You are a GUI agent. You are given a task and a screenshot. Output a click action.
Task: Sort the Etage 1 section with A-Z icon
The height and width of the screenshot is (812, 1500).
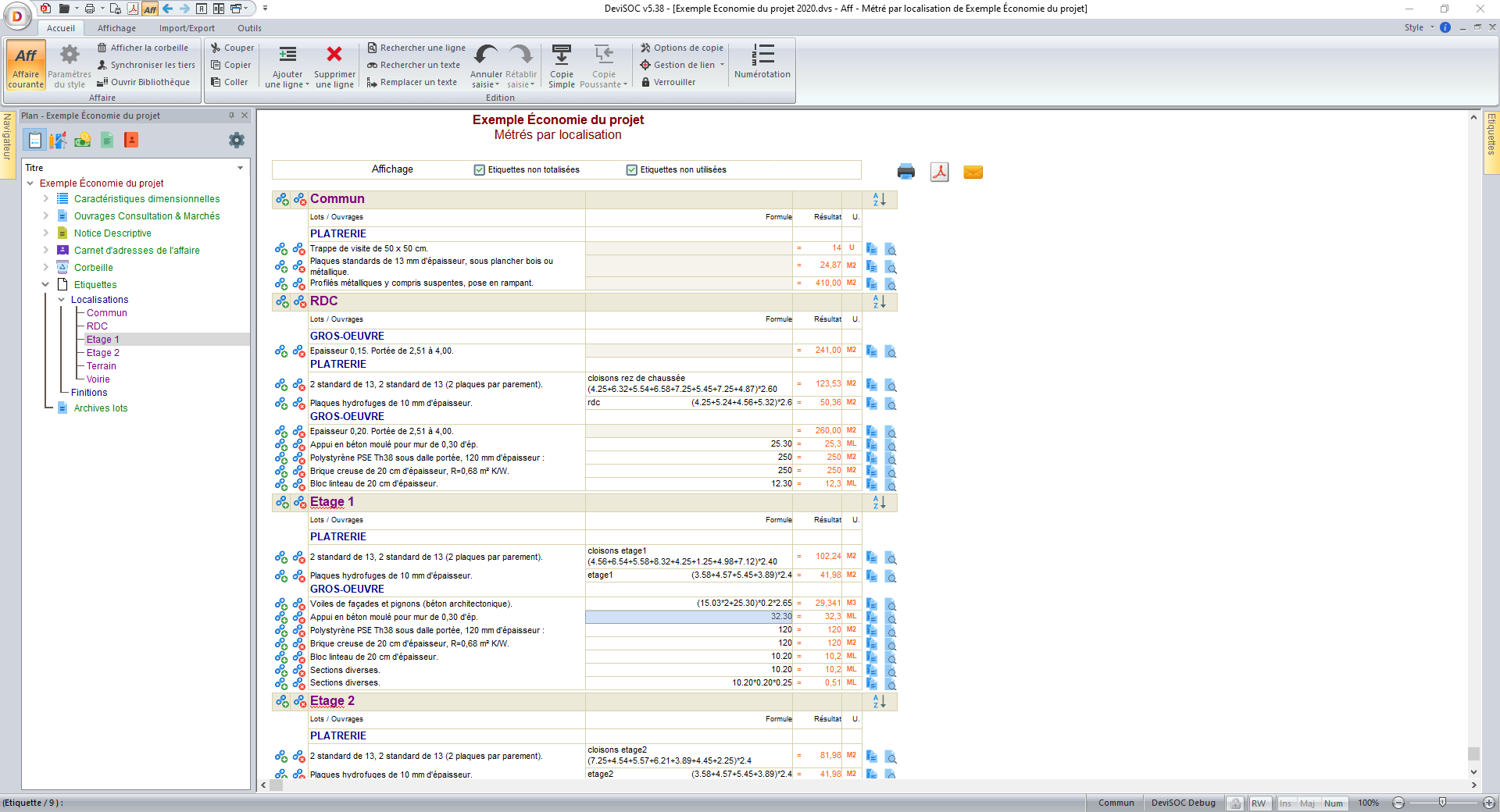pyautogui.click(x=879, y=503)
